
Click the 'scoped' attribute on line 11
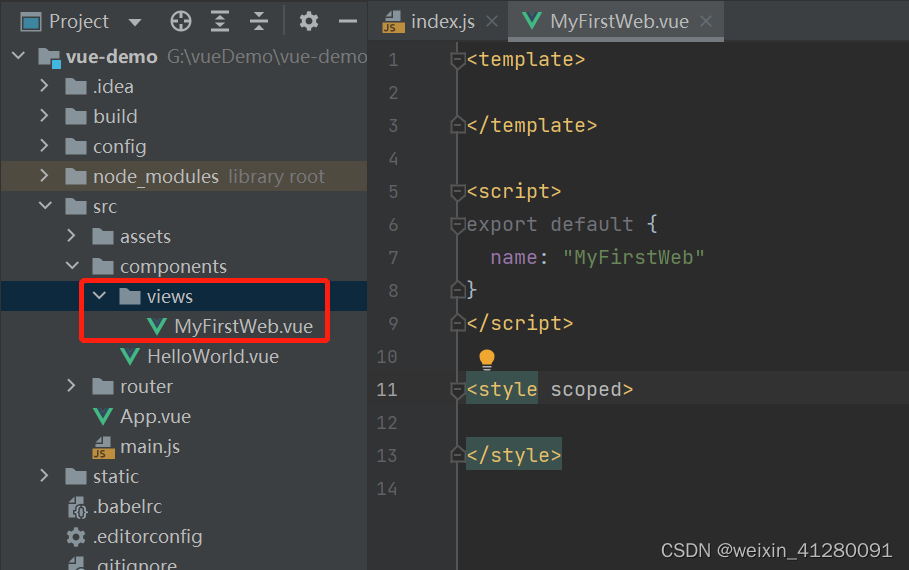586,389
